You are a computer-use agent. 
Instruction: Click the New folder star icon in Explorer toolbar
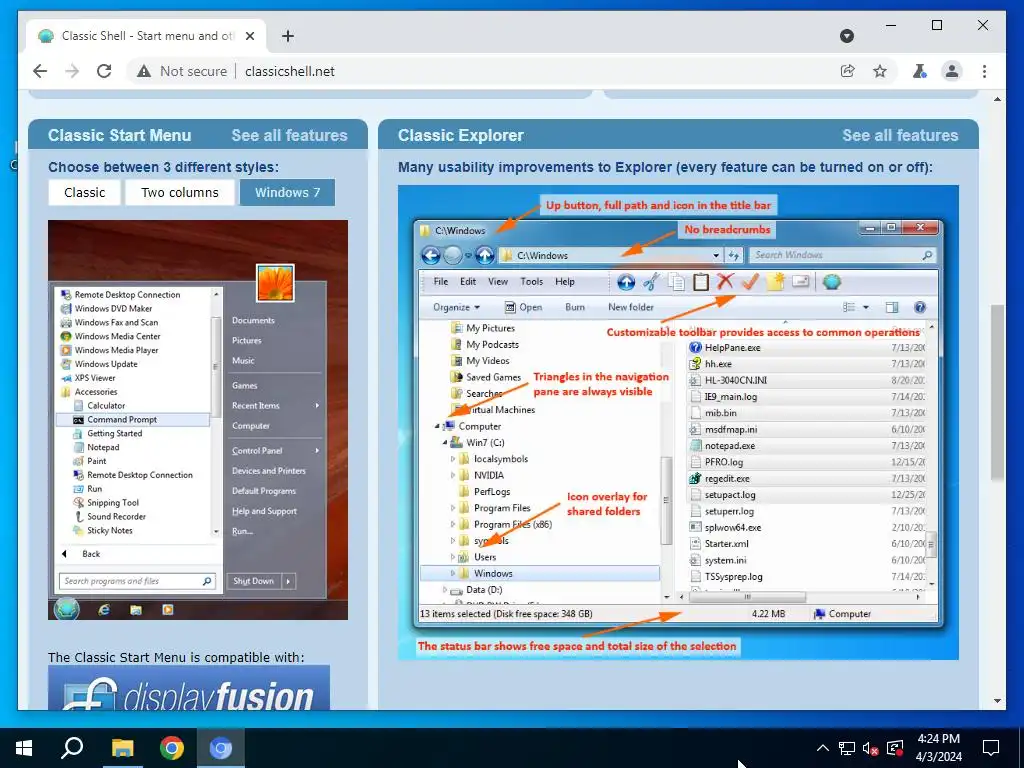point(775,281)
